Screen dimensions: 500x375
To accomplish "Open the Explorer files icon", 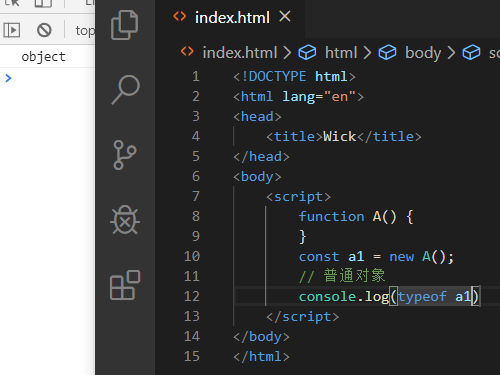I will point(125,25).
